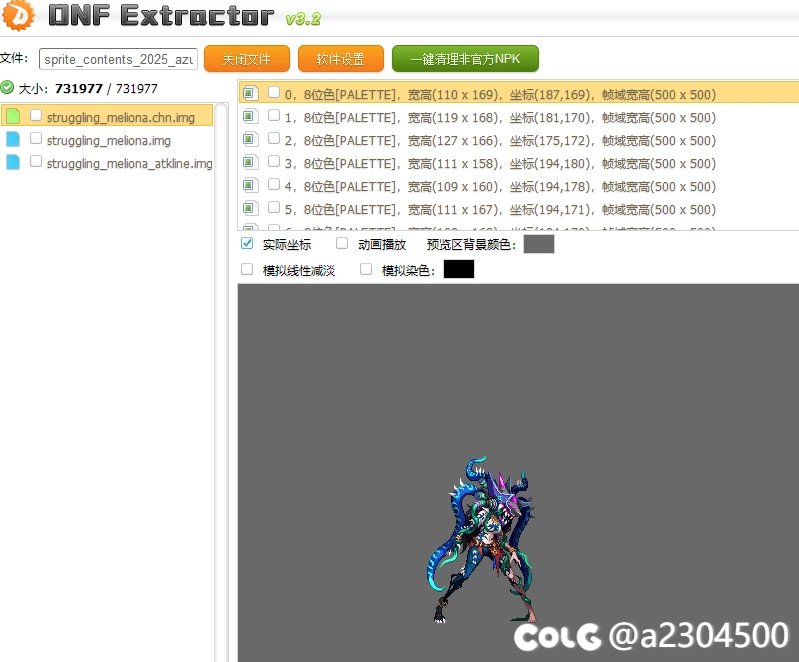Check the box for struggling_meliona.img
The image size is (799, 662).
point(36,138)
